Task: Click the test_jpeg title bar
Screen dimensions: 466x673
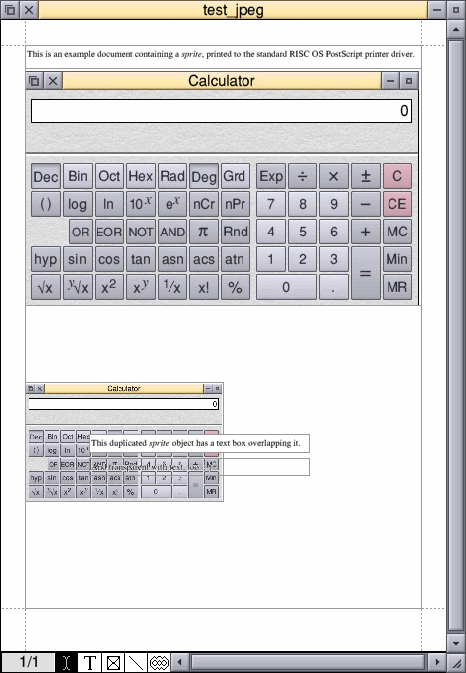Action: tap(233, 10)
